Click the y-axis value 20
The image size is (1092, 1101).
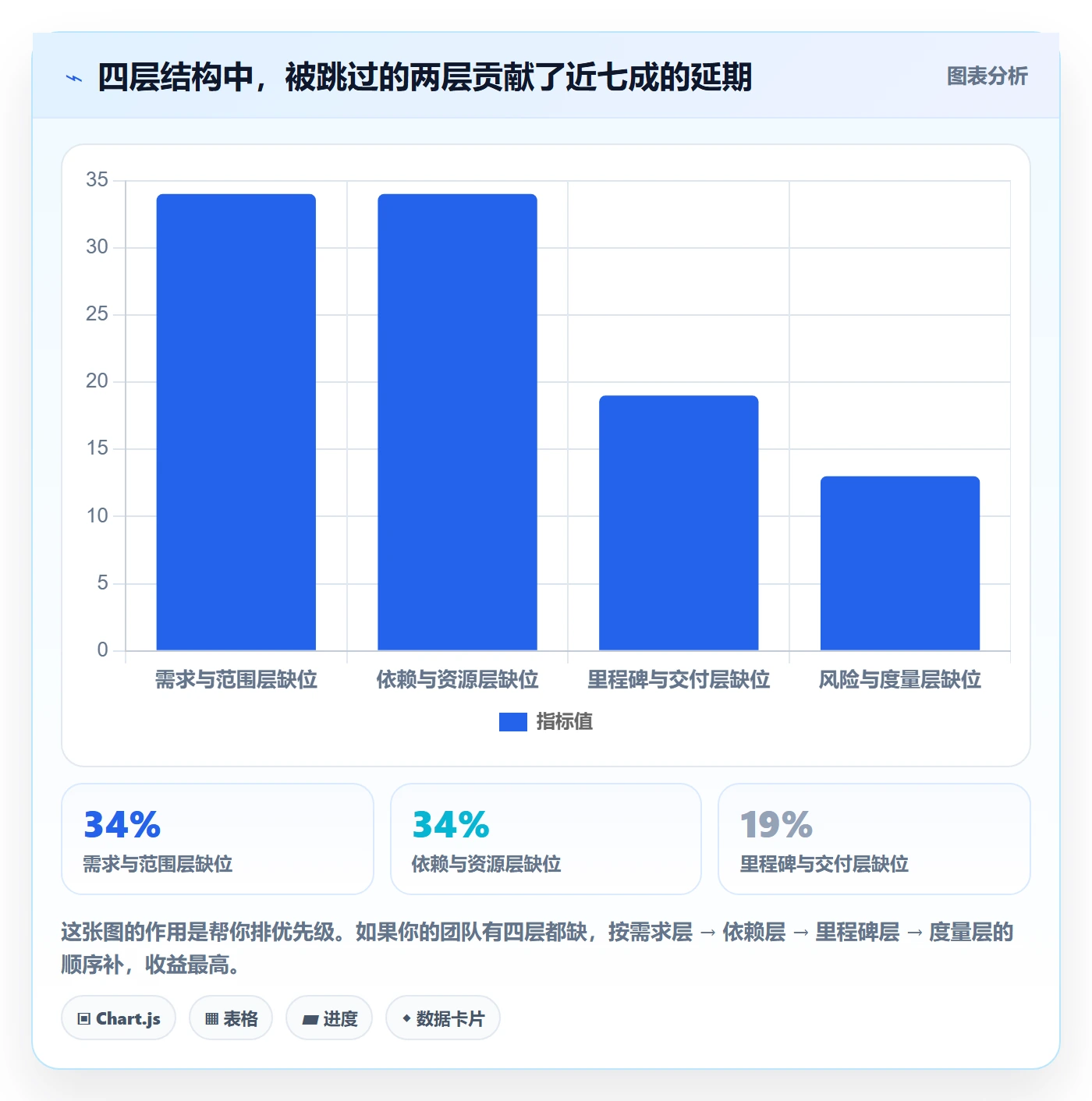(x=97, y=381)
